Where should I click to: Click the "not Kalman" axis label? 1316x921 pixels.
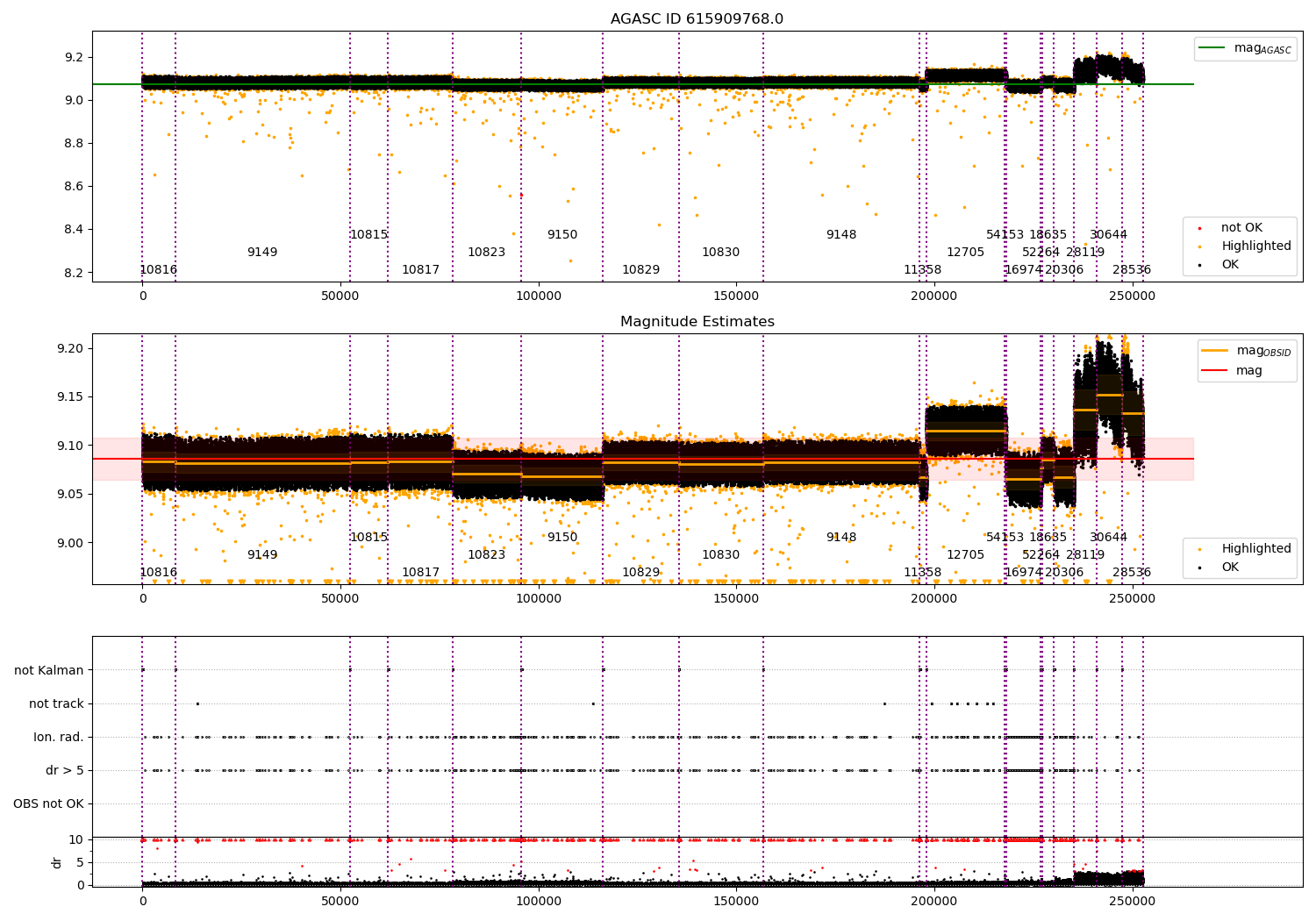[x=49, y=671]
